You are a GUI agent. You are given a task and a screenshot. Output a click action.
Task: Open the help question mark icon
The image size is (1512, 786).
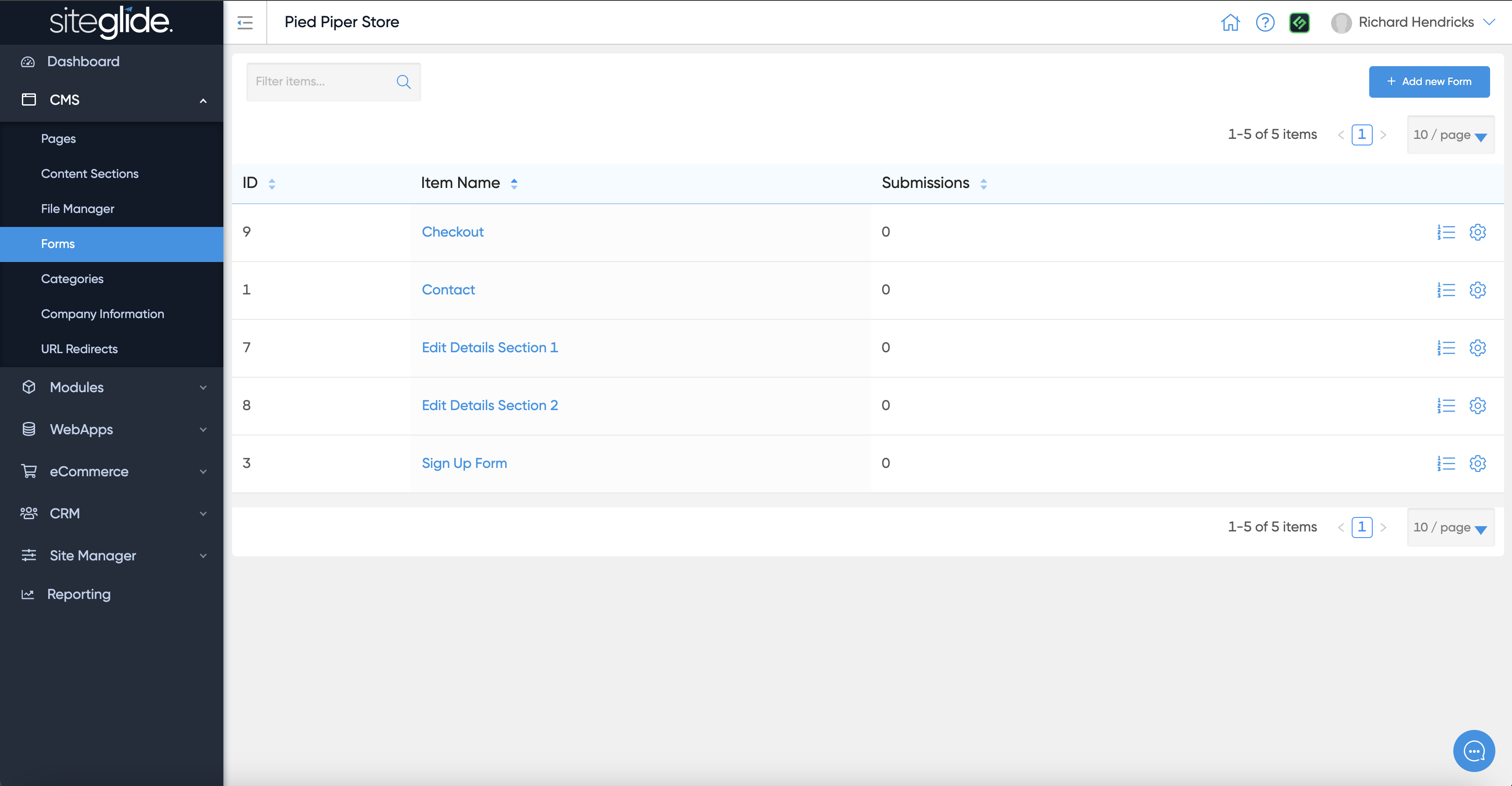click(1265, 22)
